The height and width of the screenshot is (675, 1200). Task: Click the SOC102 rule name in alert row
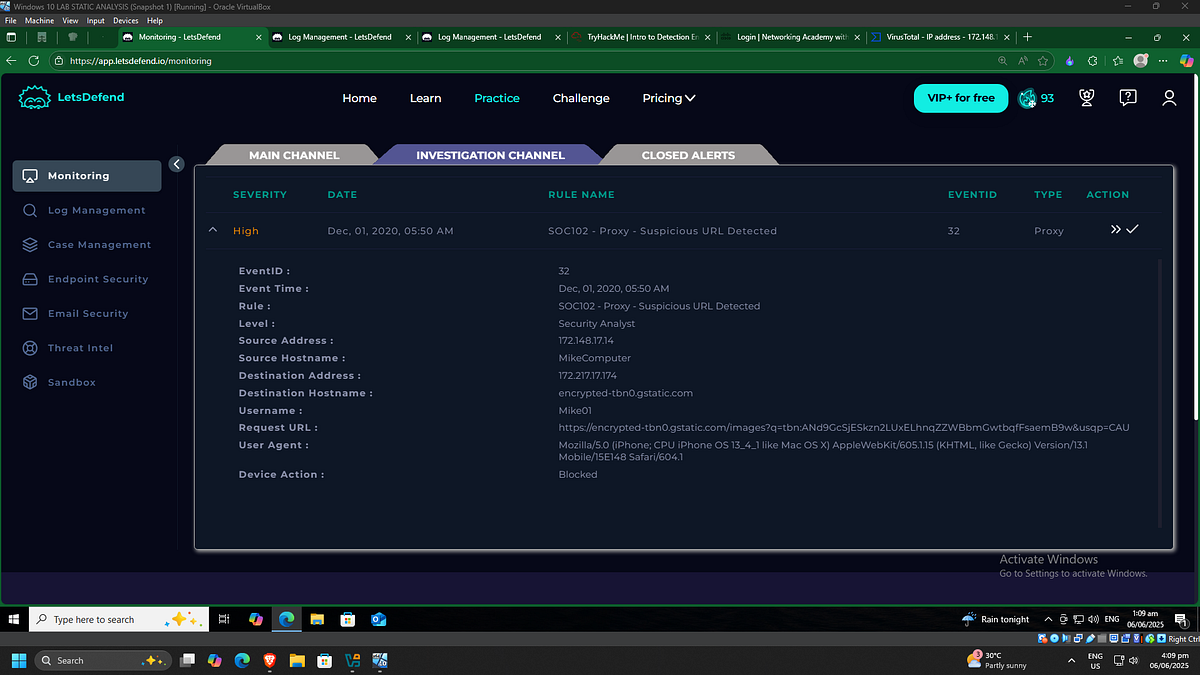pos(662,231)
